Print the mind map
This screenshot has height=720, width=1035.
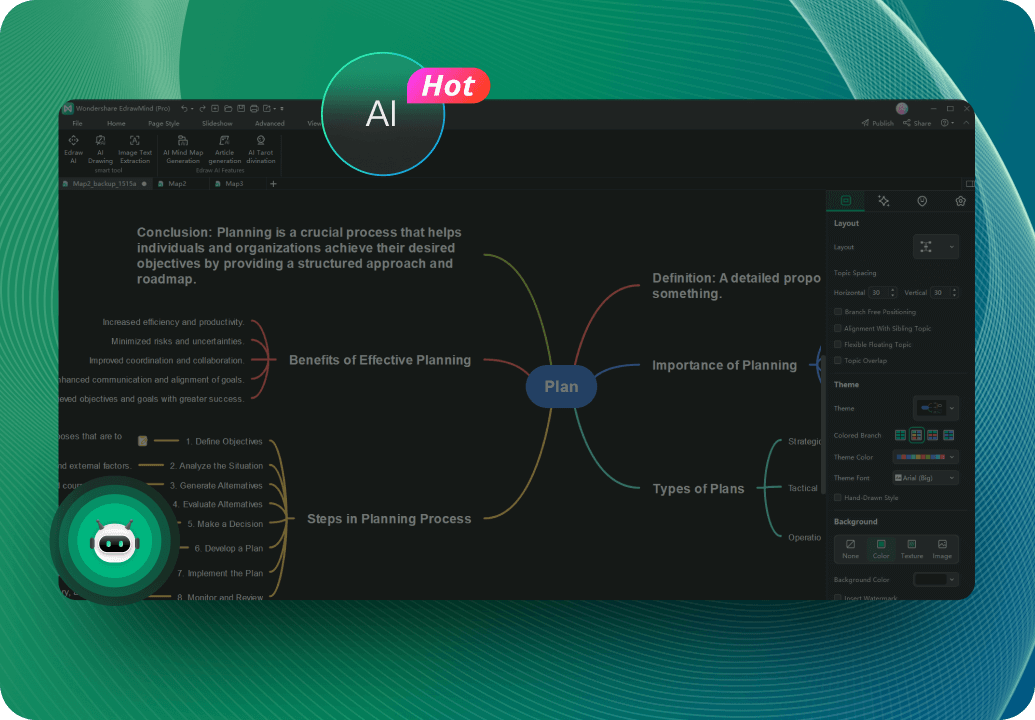click(x=254, y=108)
